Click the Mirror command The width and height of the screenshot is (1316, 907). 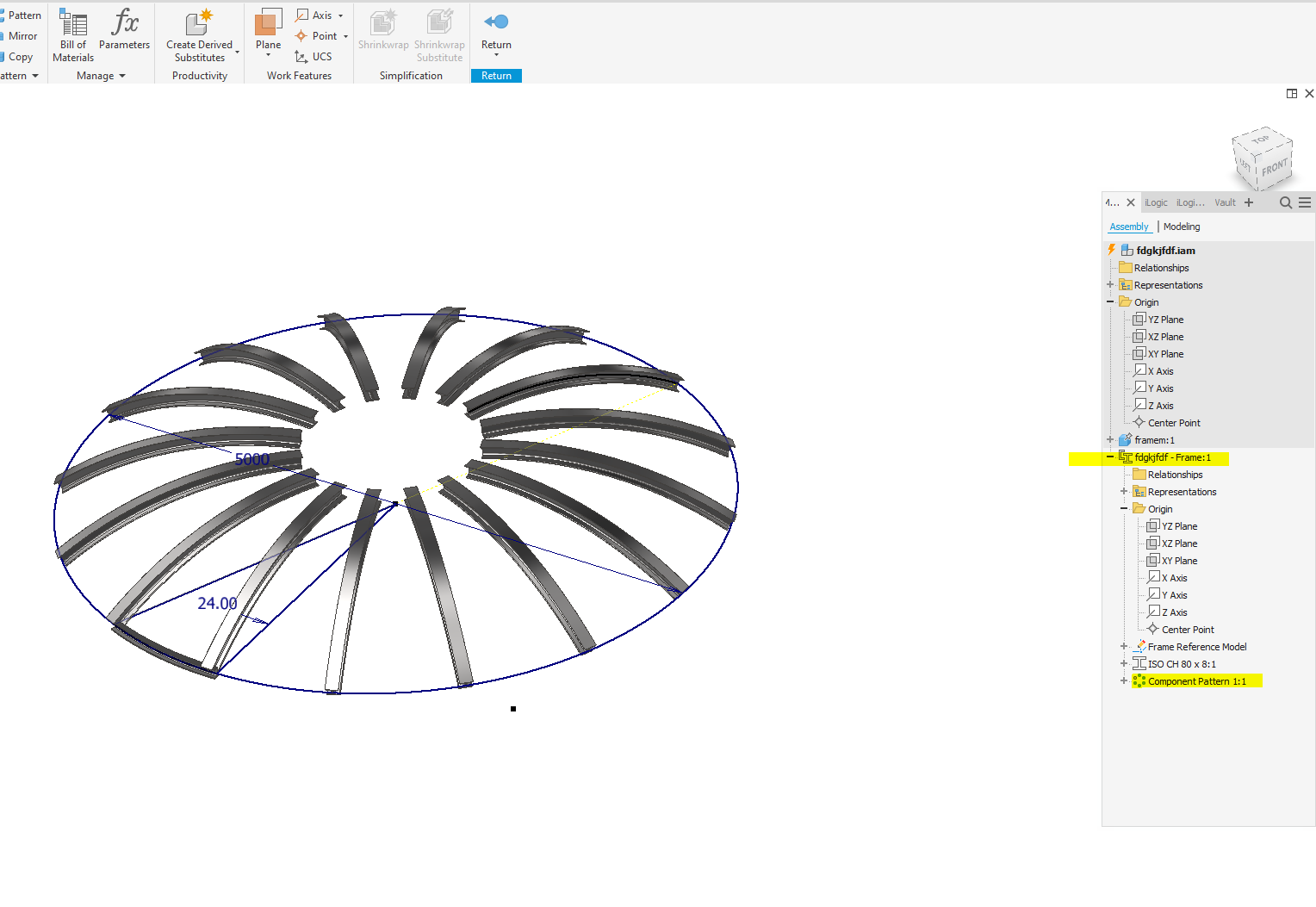click(19, 36)
